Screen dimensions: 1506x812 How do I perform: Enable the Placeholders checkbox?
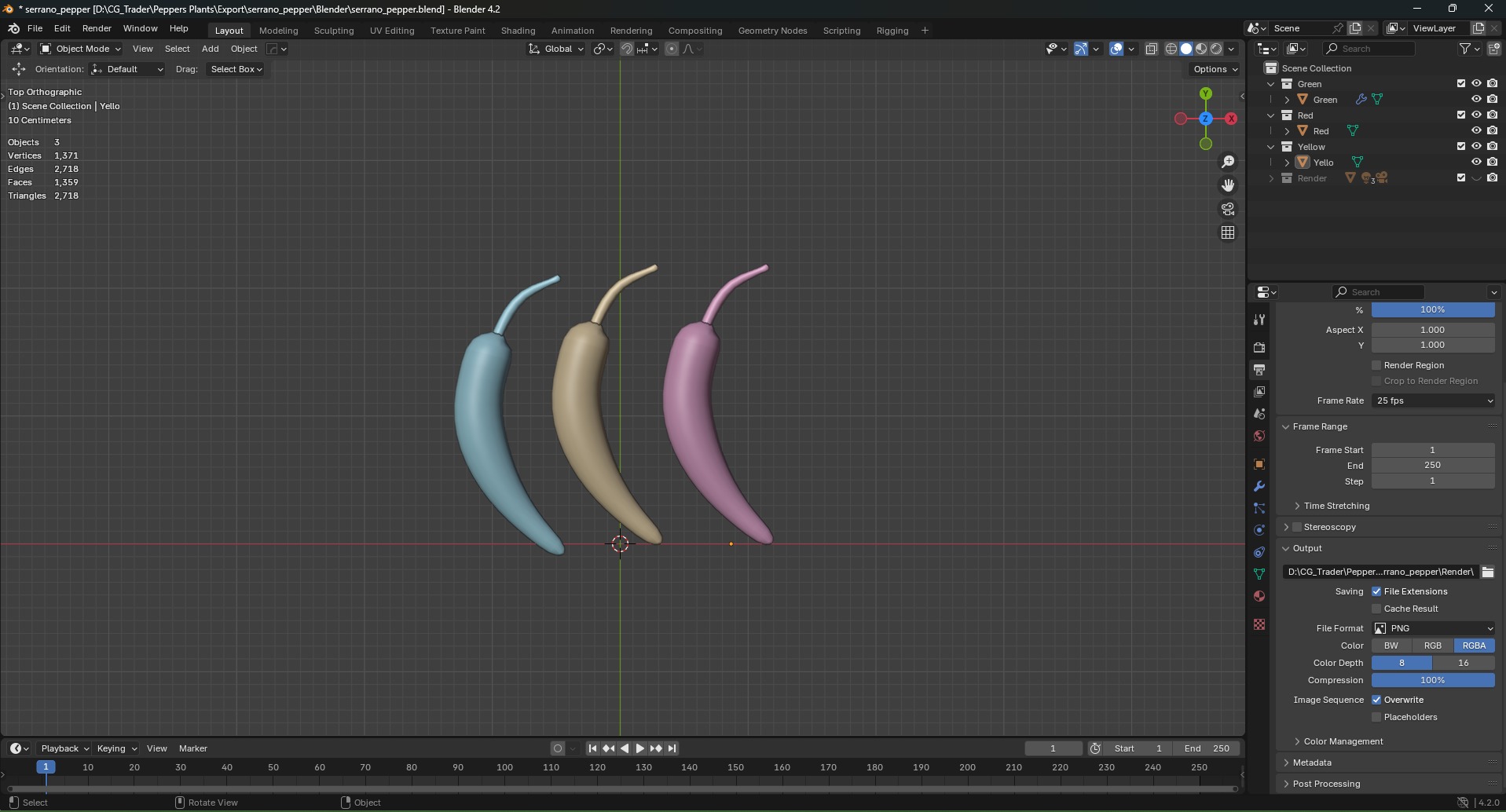(1376, 717)
